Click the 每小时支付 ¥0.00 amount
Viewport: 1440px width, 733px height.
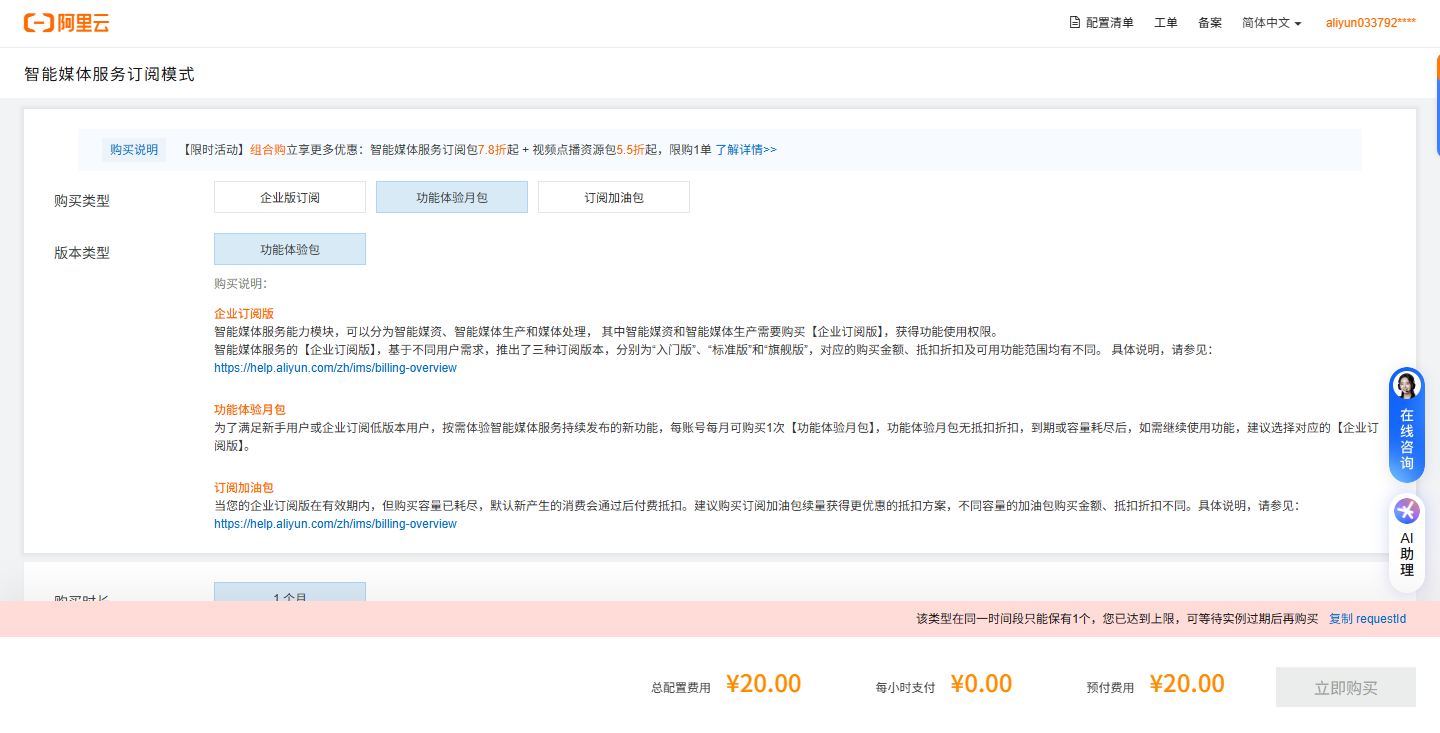(981, 684)
